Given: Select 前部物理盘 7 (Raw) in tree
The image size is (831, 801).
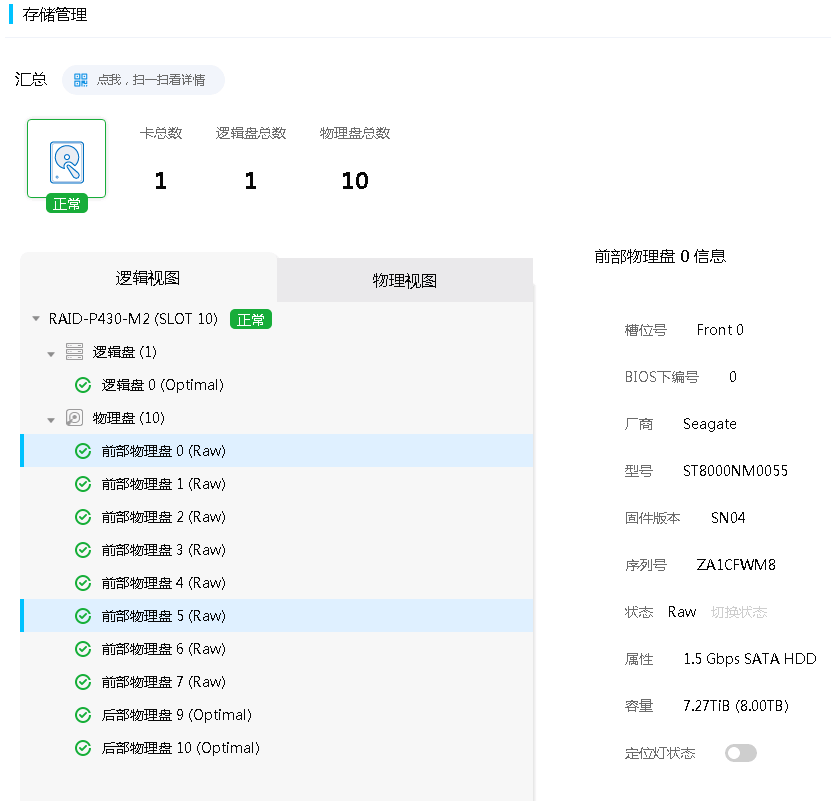Looking at the screenshot, I should (x=164, y=682).
